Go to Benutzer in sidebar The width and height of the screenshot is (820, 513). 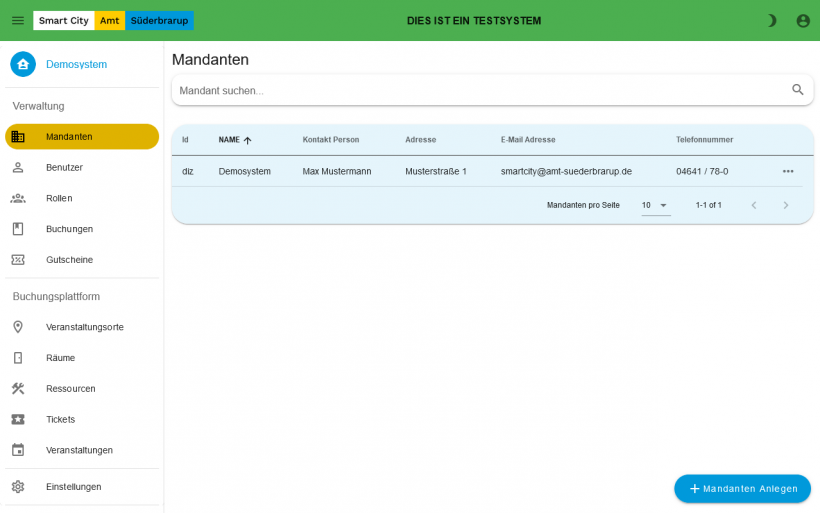[64, 167]
